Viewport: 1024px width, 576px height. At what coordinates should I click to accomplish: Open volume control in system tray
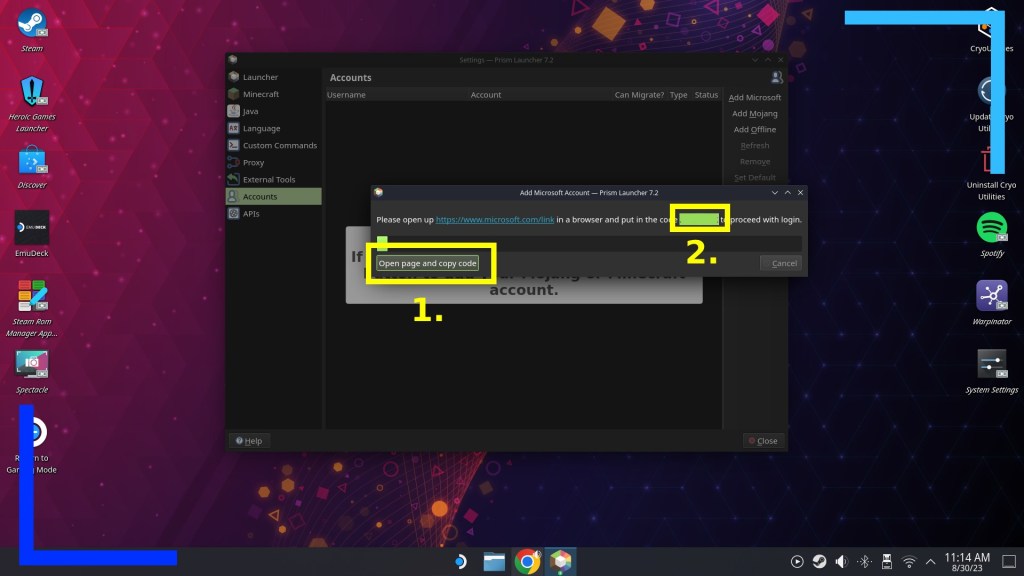(x=842, y=562)
